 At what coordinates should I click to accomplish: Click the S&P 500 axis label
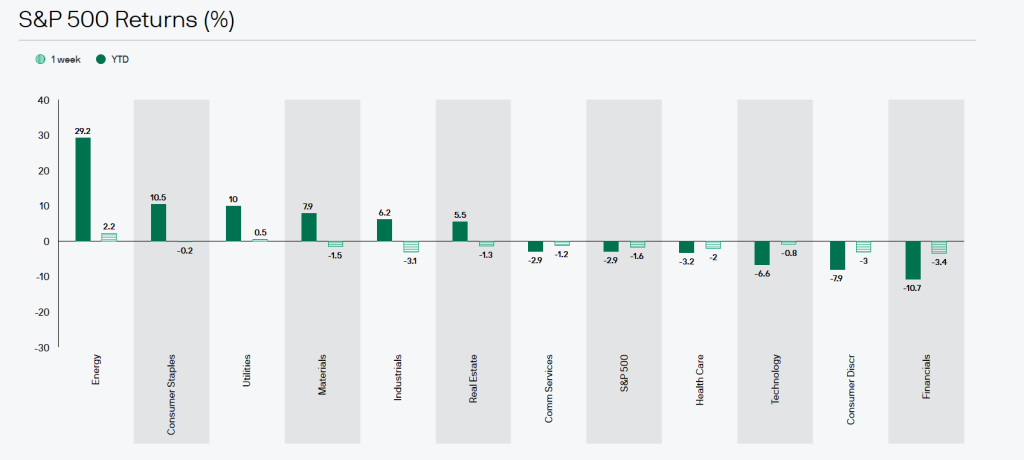(x=625, y=374)
